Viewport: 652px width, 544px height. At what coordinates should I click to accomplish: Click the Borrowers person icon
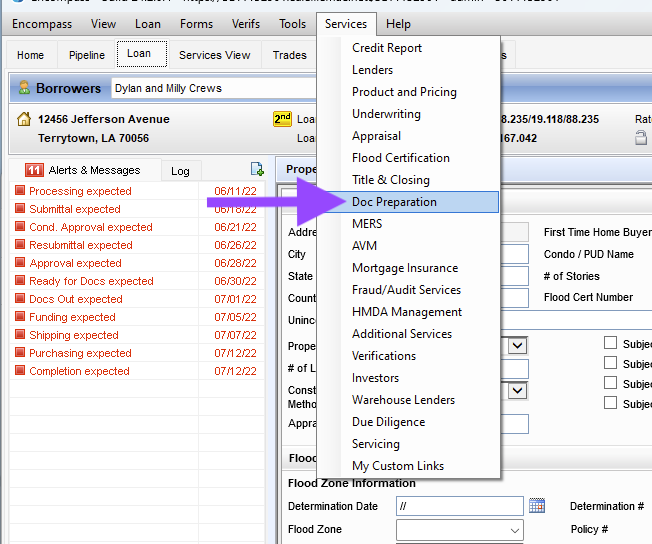pyautogui.click(x=25, y=87)
